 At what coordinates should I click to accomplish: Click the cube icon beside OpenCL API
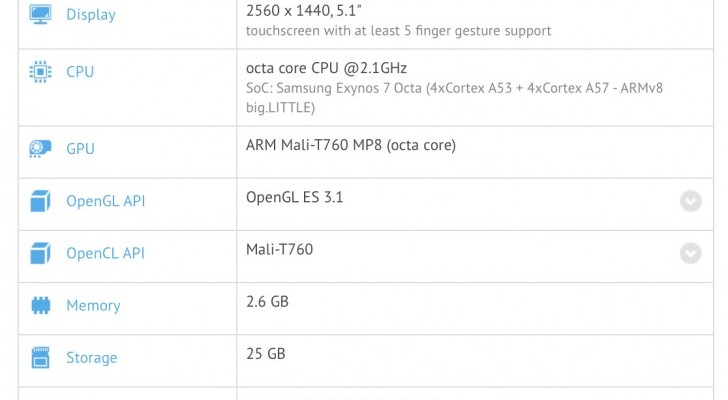(41, 253)
